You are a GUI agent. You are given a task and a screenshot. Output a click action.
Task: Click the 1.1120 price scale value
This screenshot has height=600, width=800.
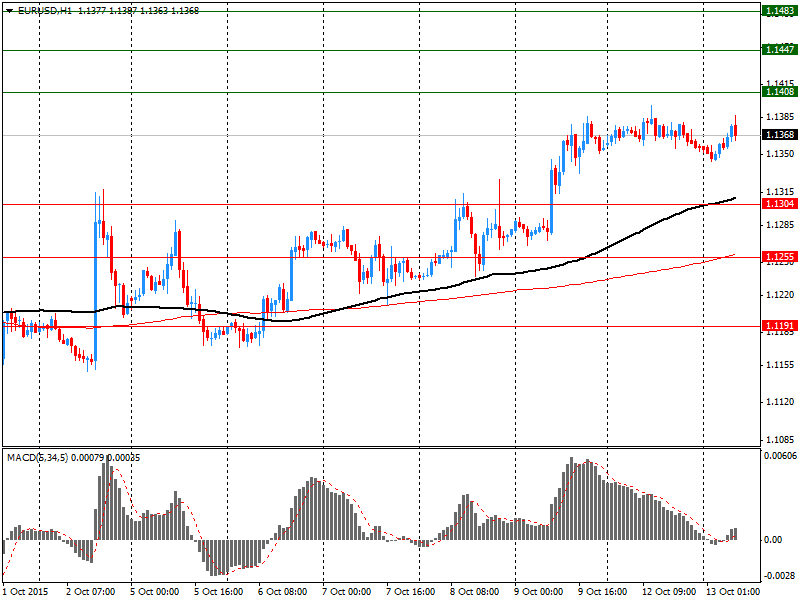click(780, 402)
